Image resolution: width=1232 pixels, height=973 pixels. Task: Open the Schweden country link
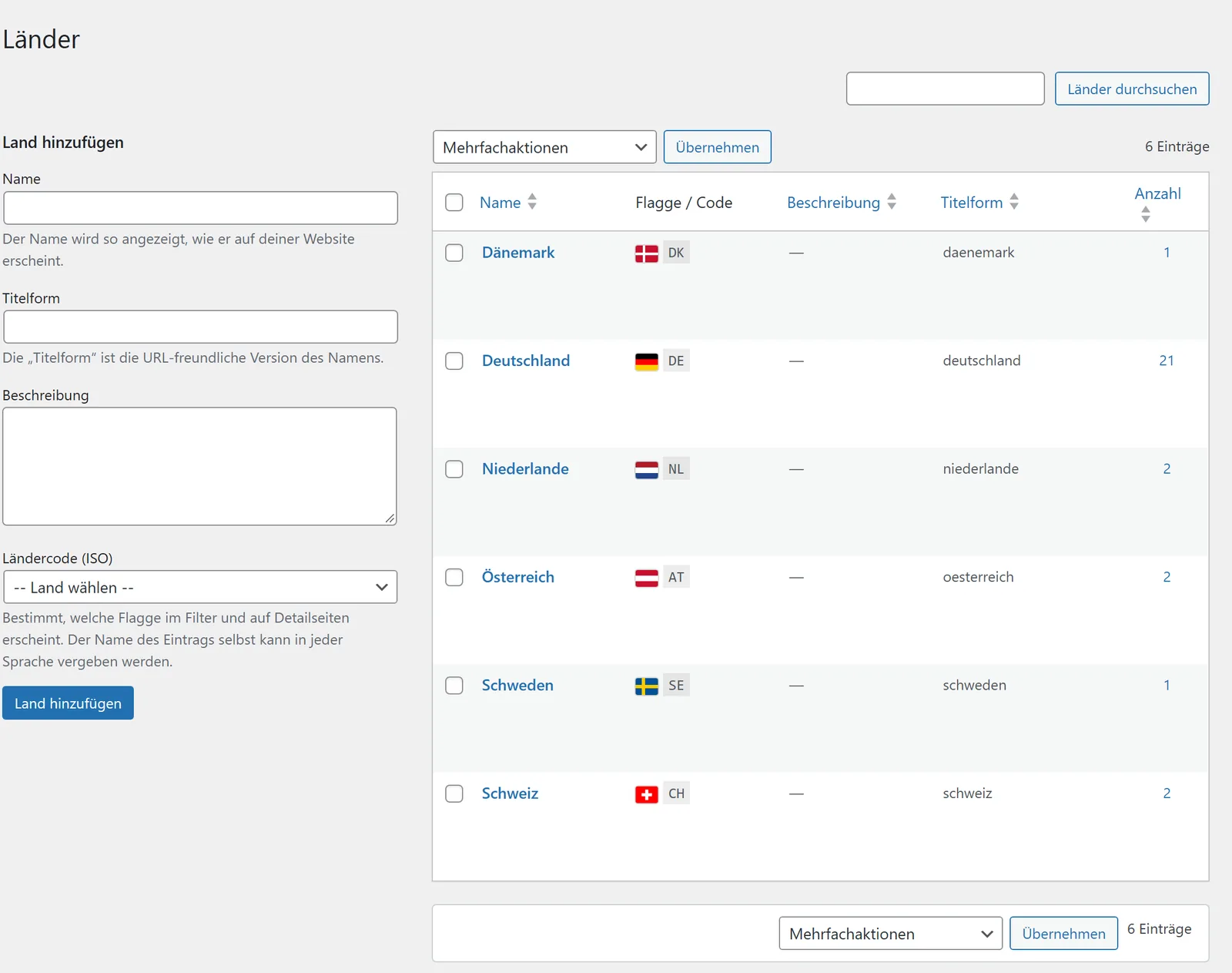[x=517, y=686]
